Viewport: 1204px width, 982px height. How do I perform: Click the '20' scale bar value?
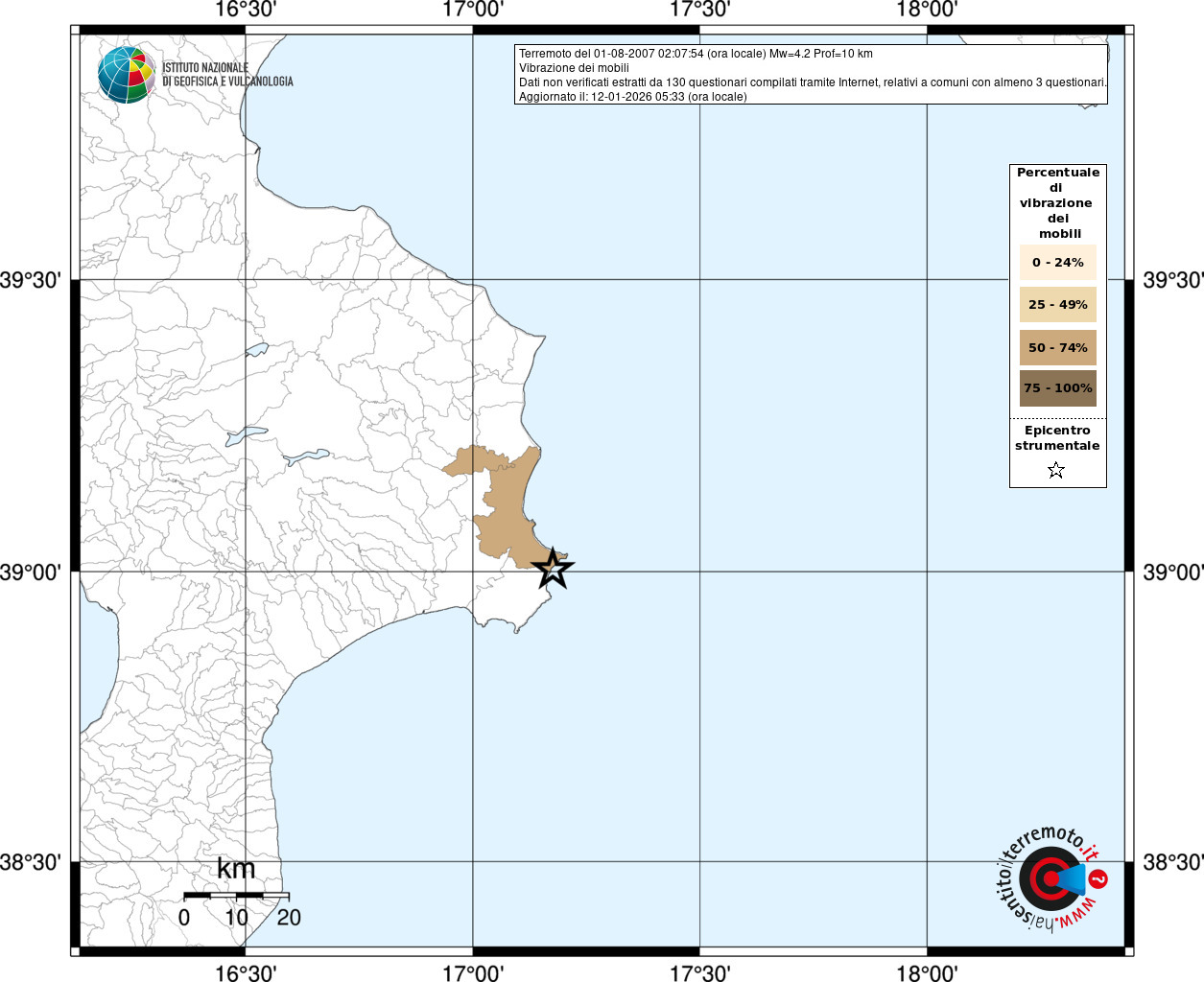pyautogui.click(x=289, y=918)
